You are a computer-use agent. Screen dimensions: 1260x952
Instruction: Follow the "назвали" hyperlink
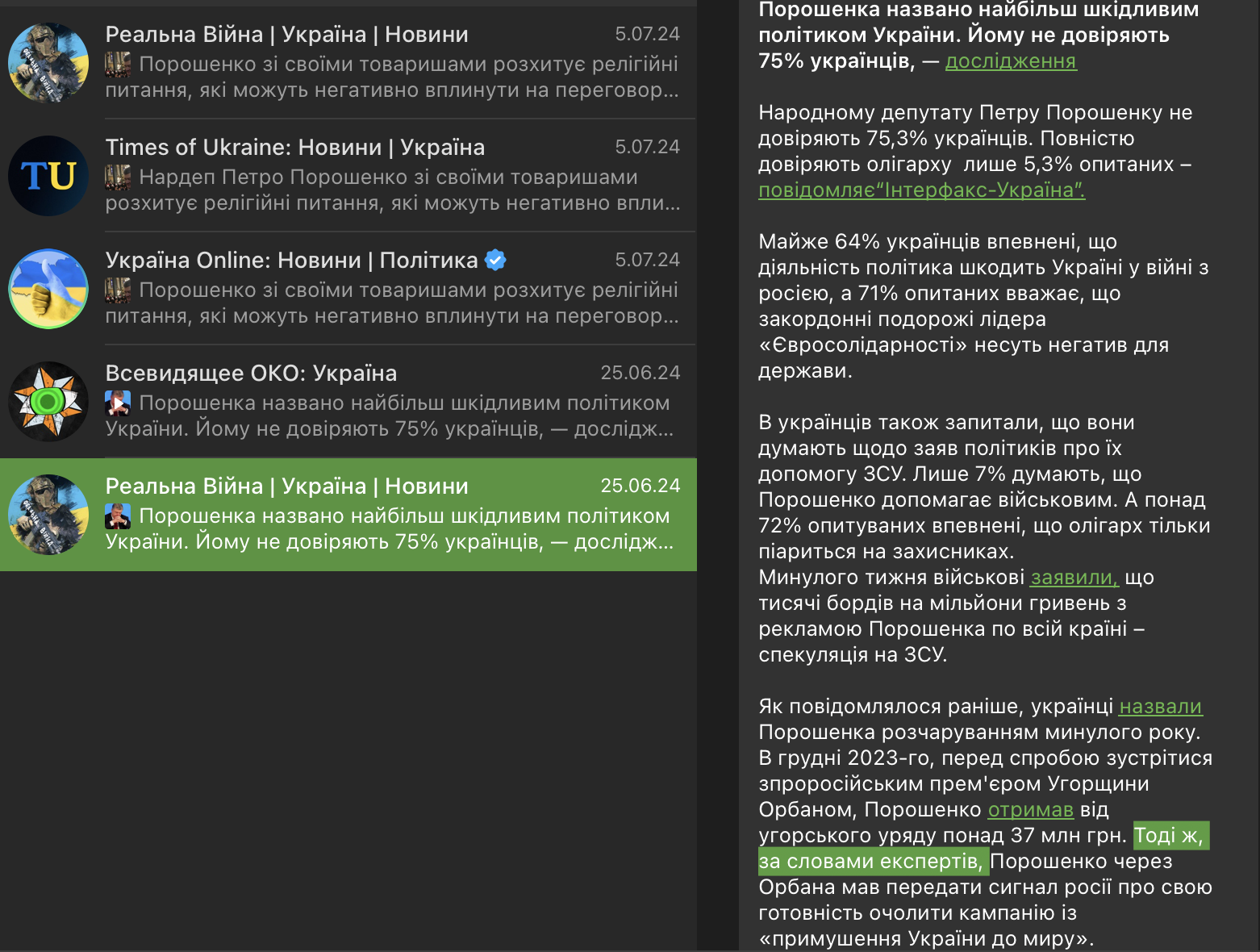coord(1160,707)
